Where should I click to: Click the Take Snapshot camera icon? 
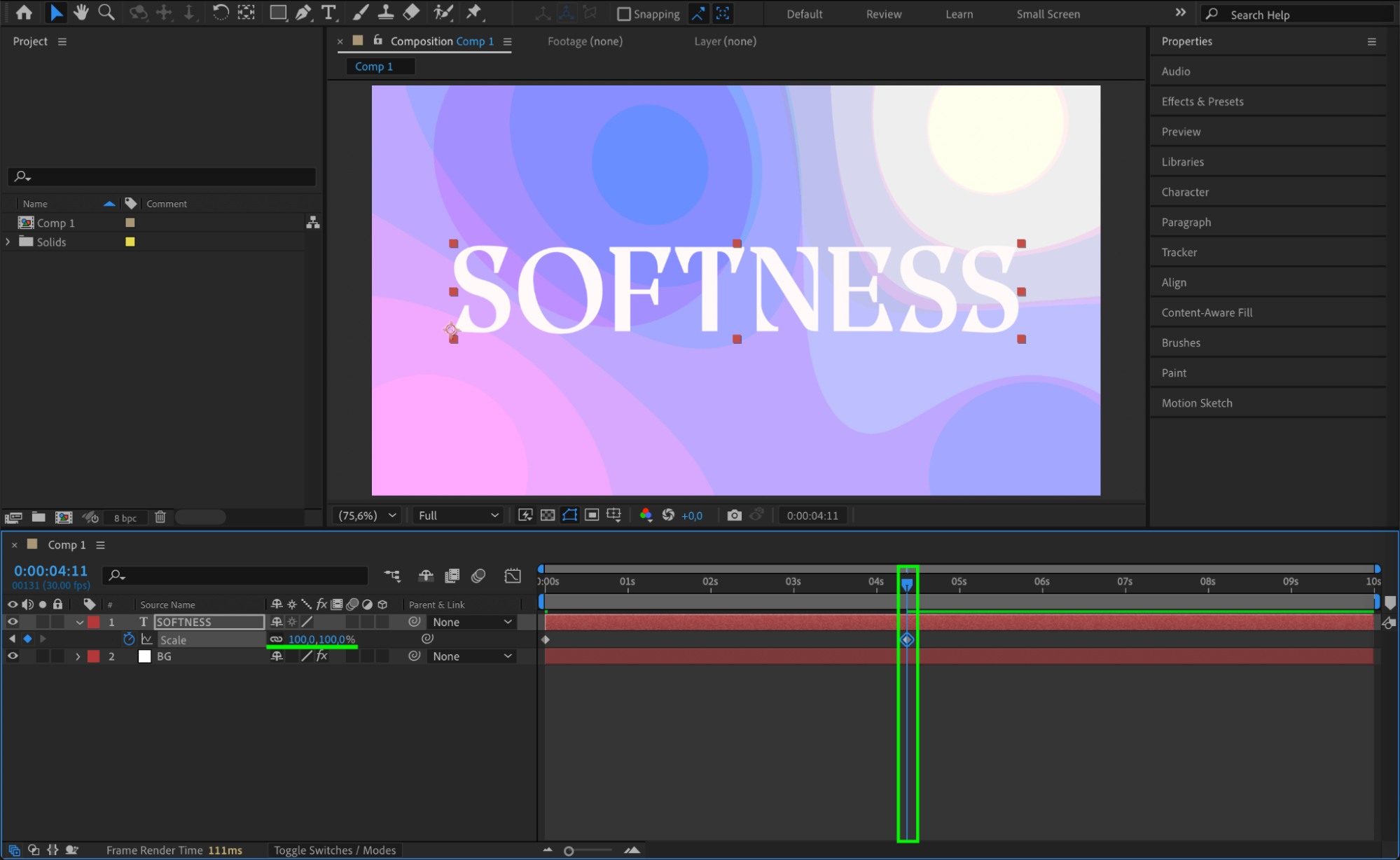(734, 515)
